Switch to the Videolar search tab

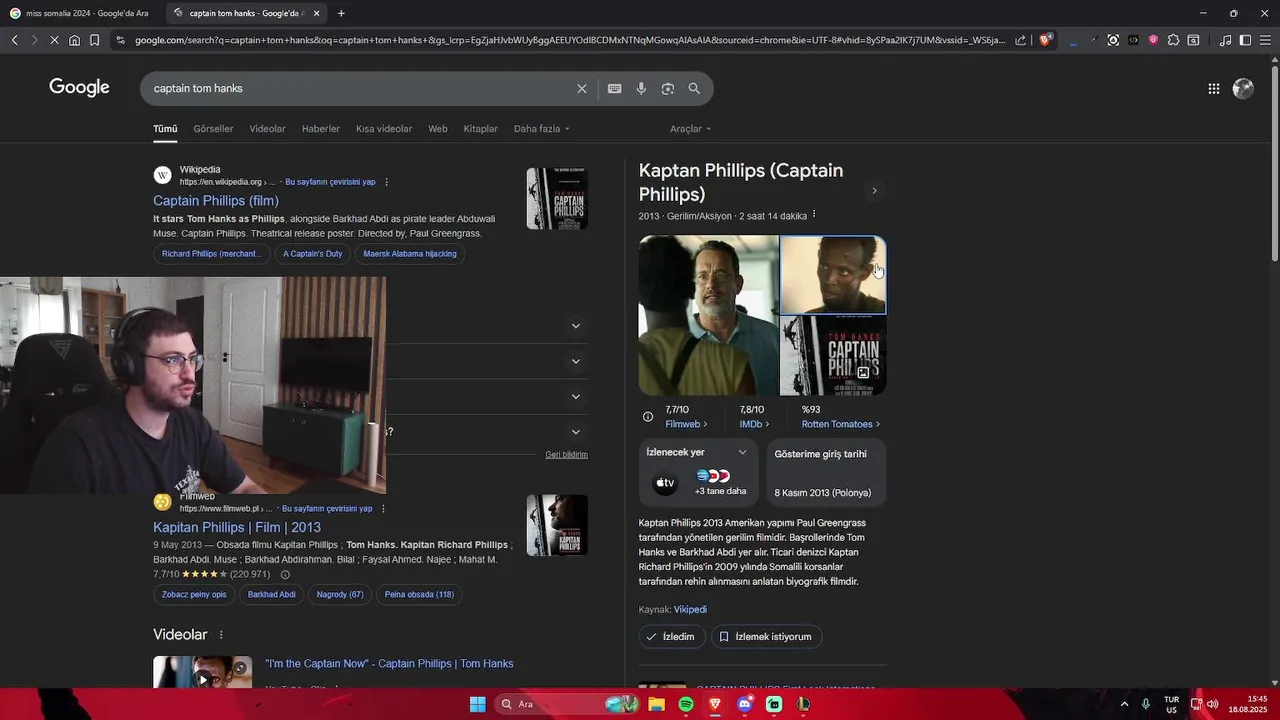(x=267, y=129)
